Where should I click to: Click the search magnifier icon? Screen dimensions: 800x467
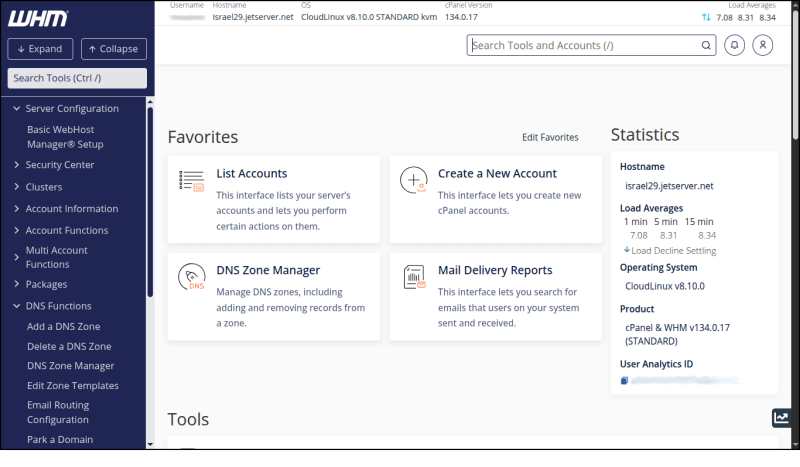click(706, 45)
